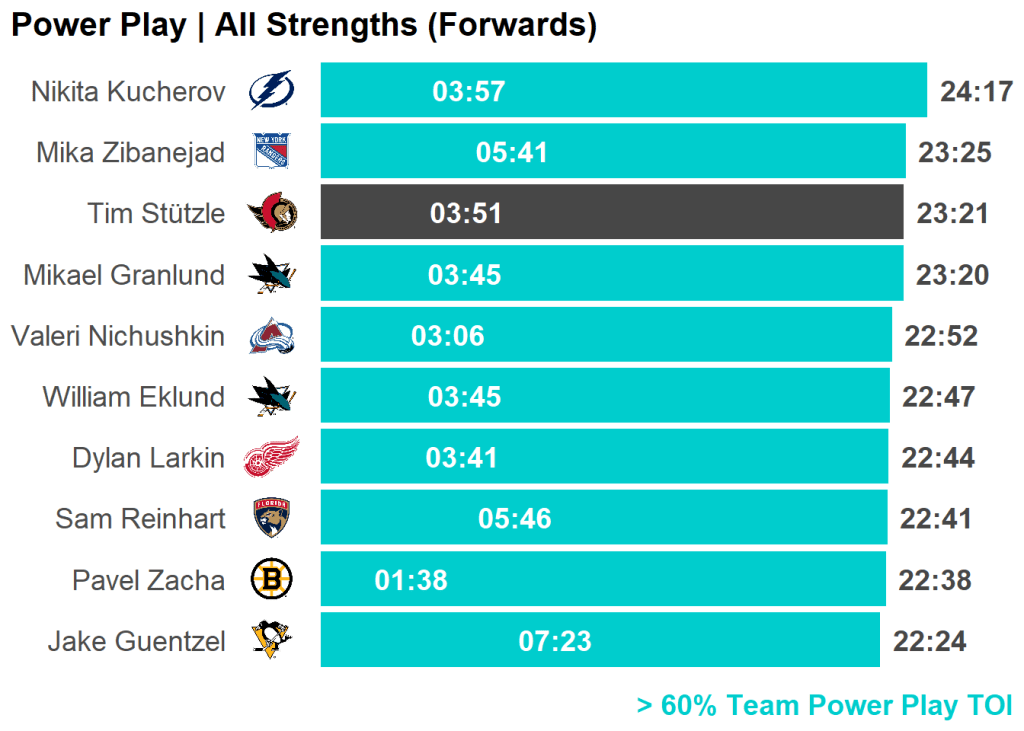The width and height of the screenshot is (1024, 731).
Task: Click Sharks logo beside William Eklund
Action: tap(271, 397)
